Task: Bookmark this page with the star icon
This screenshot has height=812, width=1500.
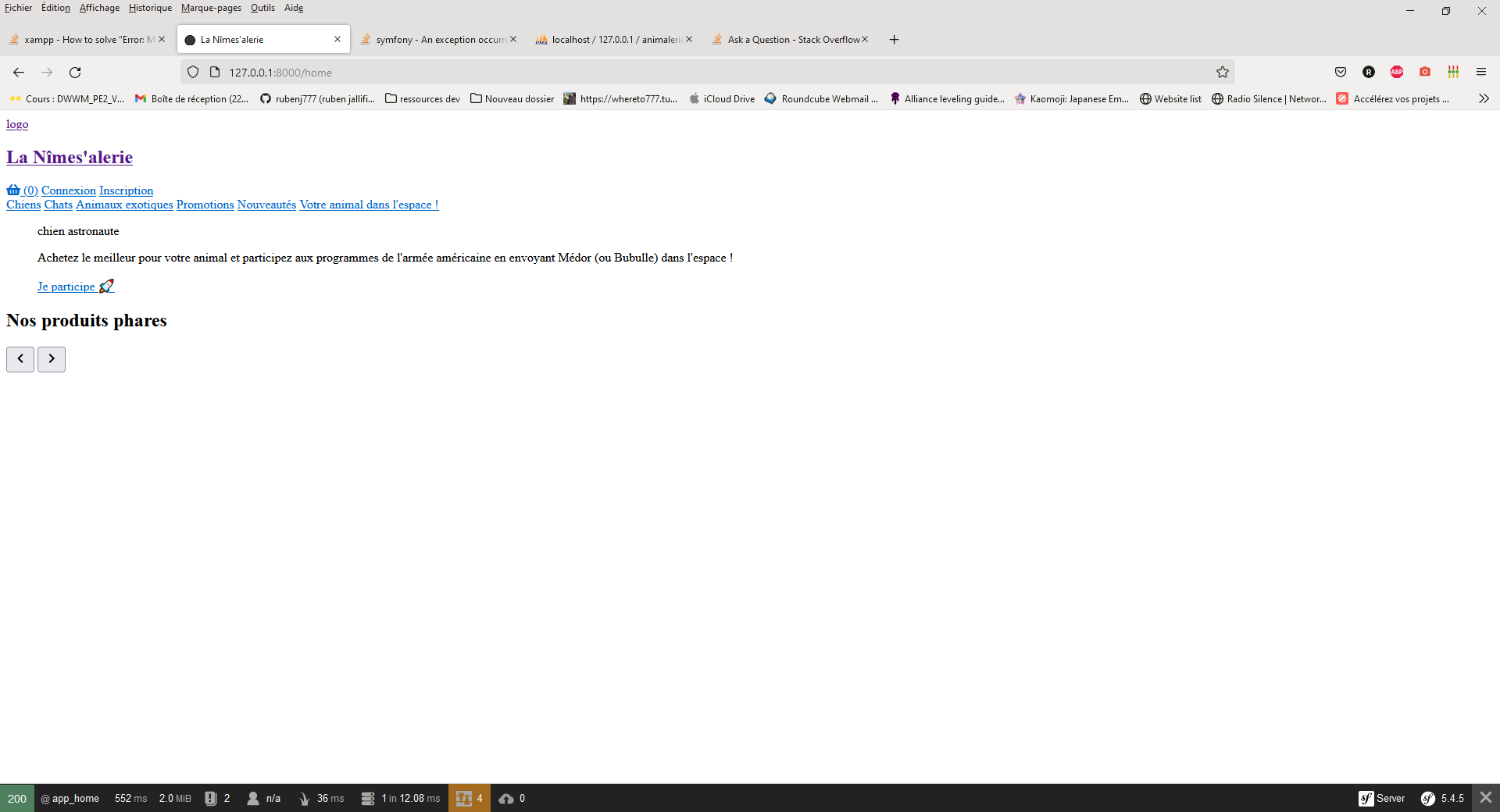Action: pyautogui.click(x=1223, y=73)
